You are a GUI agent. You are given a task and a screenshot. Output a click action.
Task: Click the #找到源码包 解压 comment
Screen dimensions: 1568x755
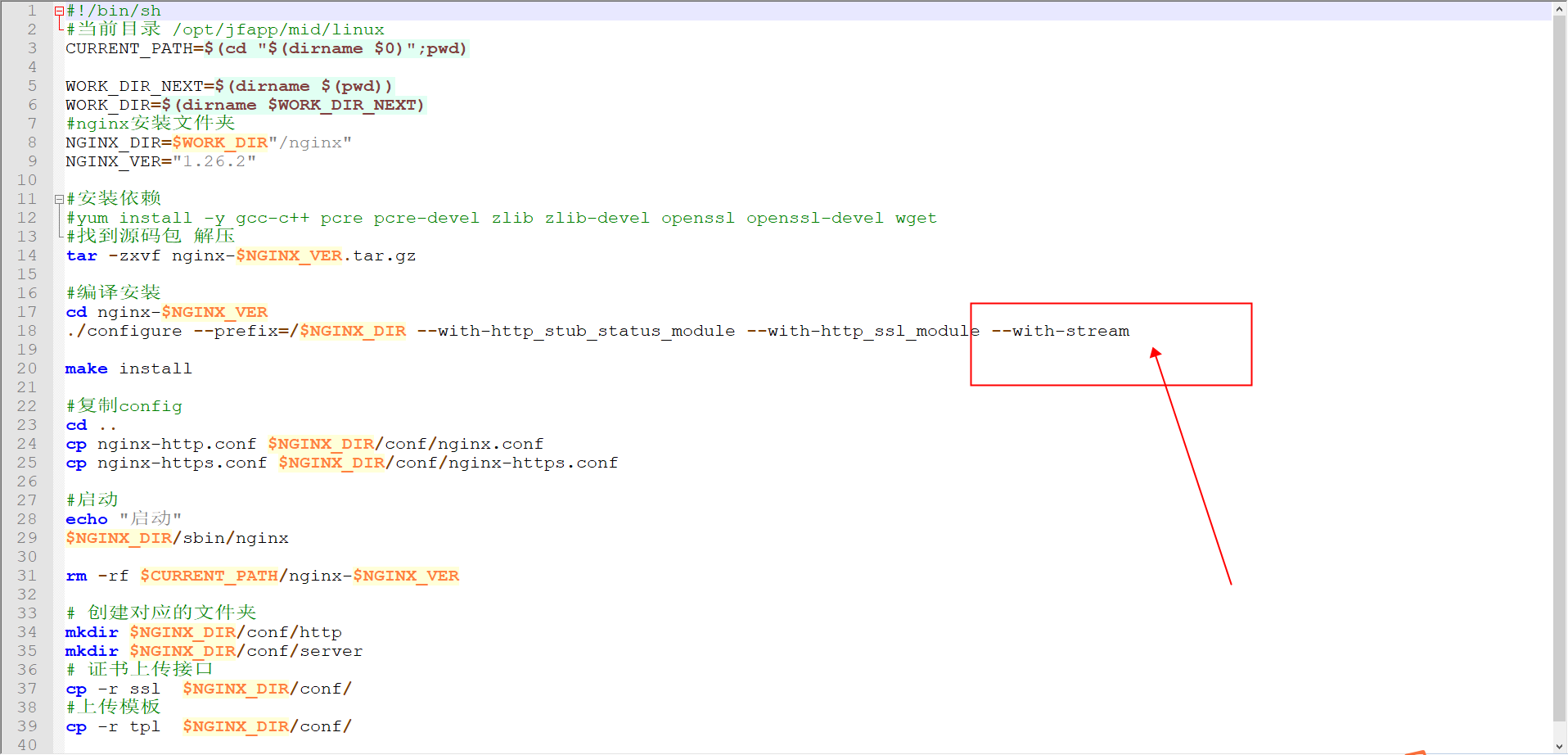(x=151, y=237)
